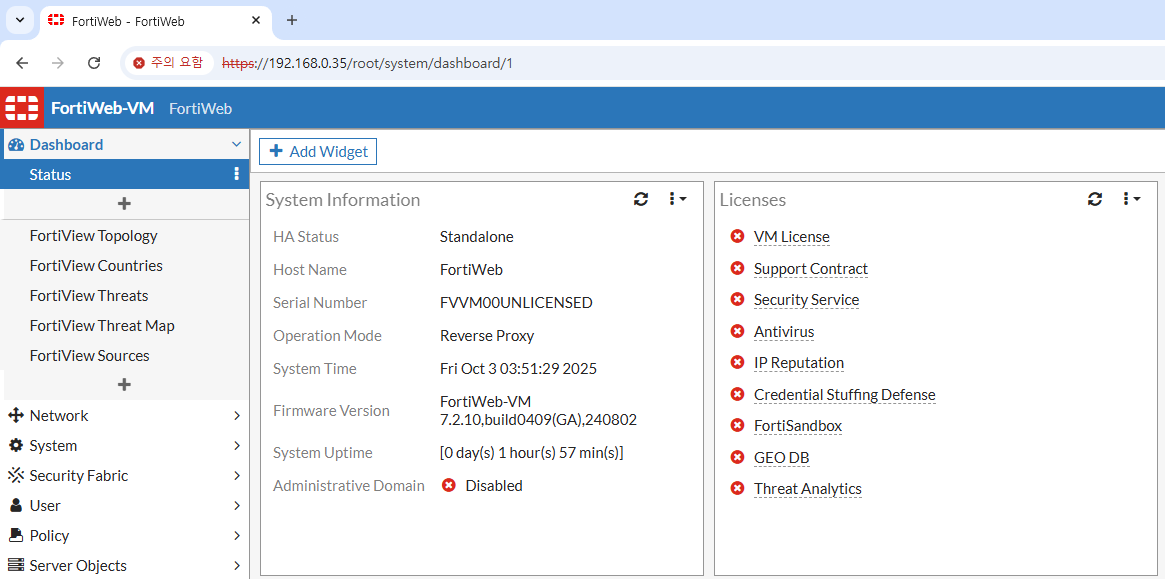The height and width of the screenshot is (579, 1165).
Task: Open the Security Service link
Action: coord(806,300)
